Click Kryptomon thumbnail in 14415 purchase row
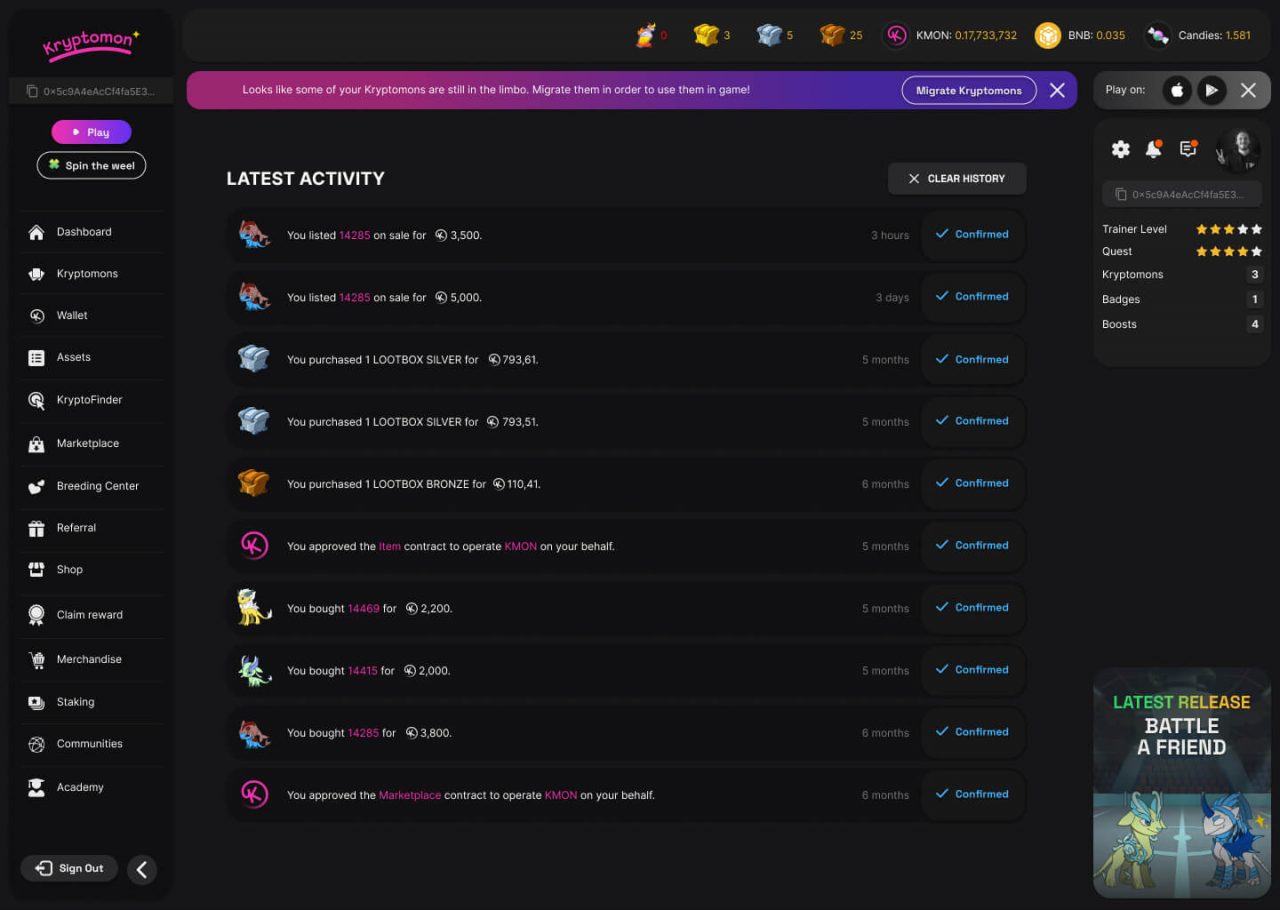 [254, 670]
